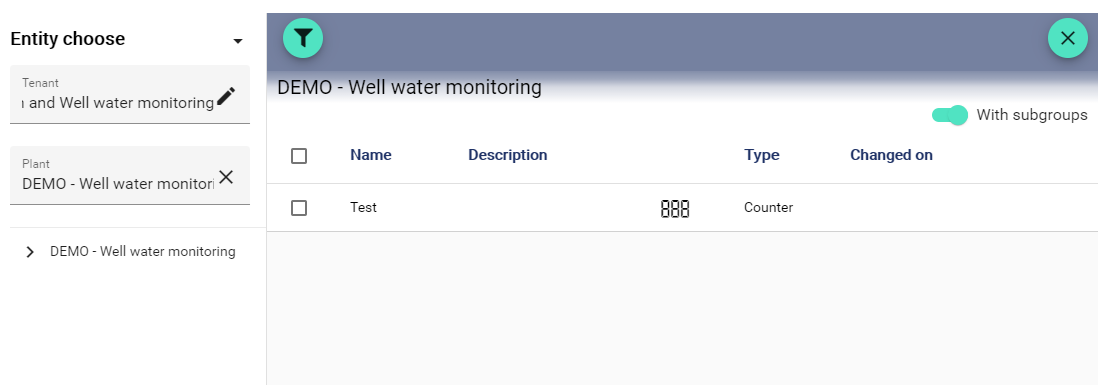Click the Plant input field
The width and height of the screenshot is (1108, 385).
pyautogui.click(x=117, y=184)
